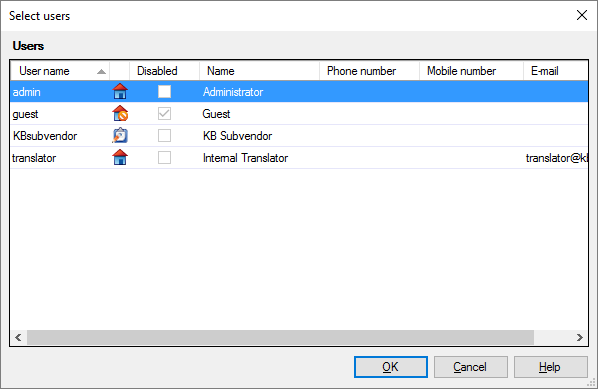The height and width of the screenshot is (389, 598).
Task: Click the Cancel button
Action: click(471, 367)
